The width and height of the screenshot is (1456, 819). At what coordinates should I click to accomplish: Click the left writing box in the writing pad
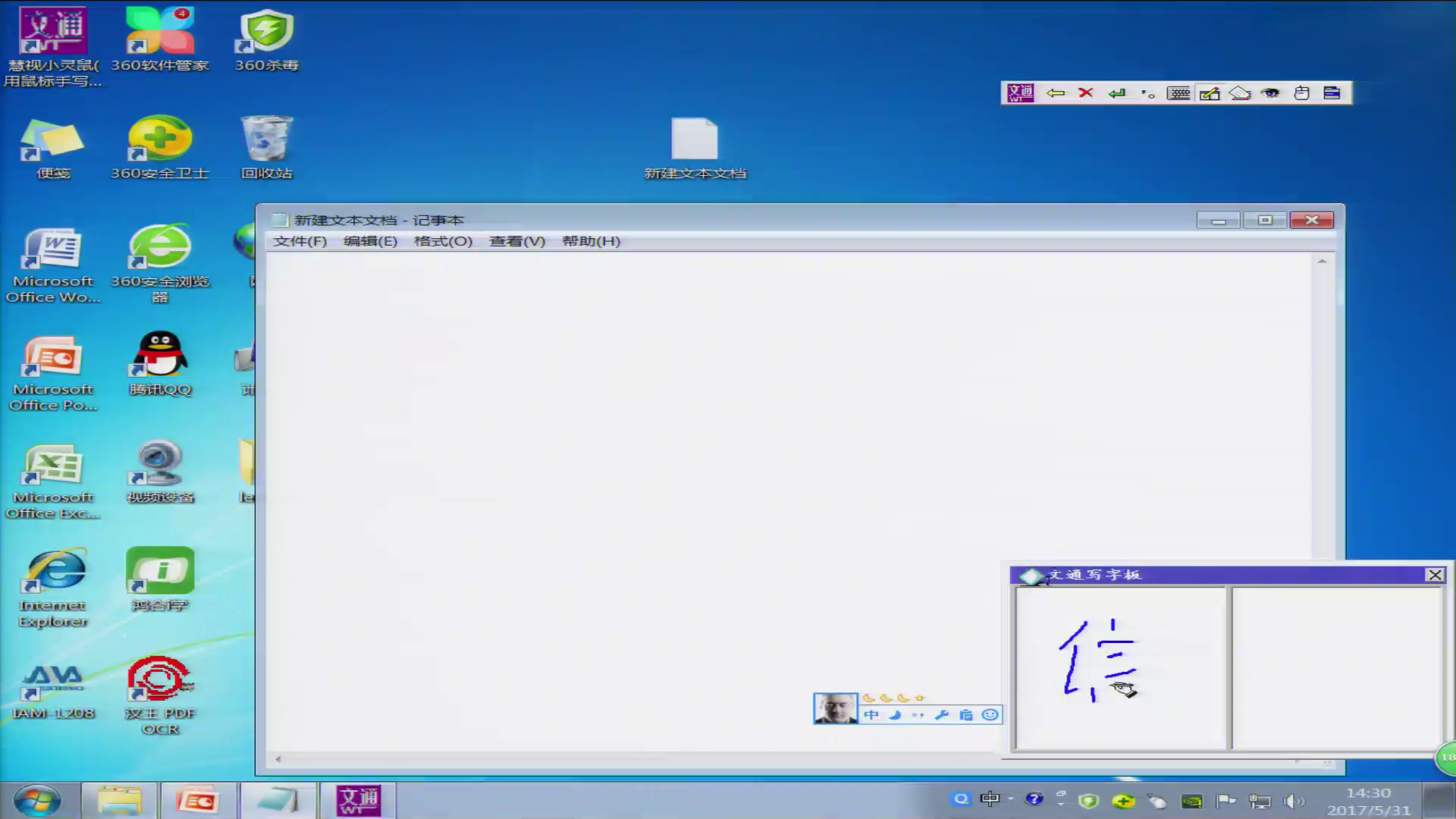click(x=1121, y=668)
